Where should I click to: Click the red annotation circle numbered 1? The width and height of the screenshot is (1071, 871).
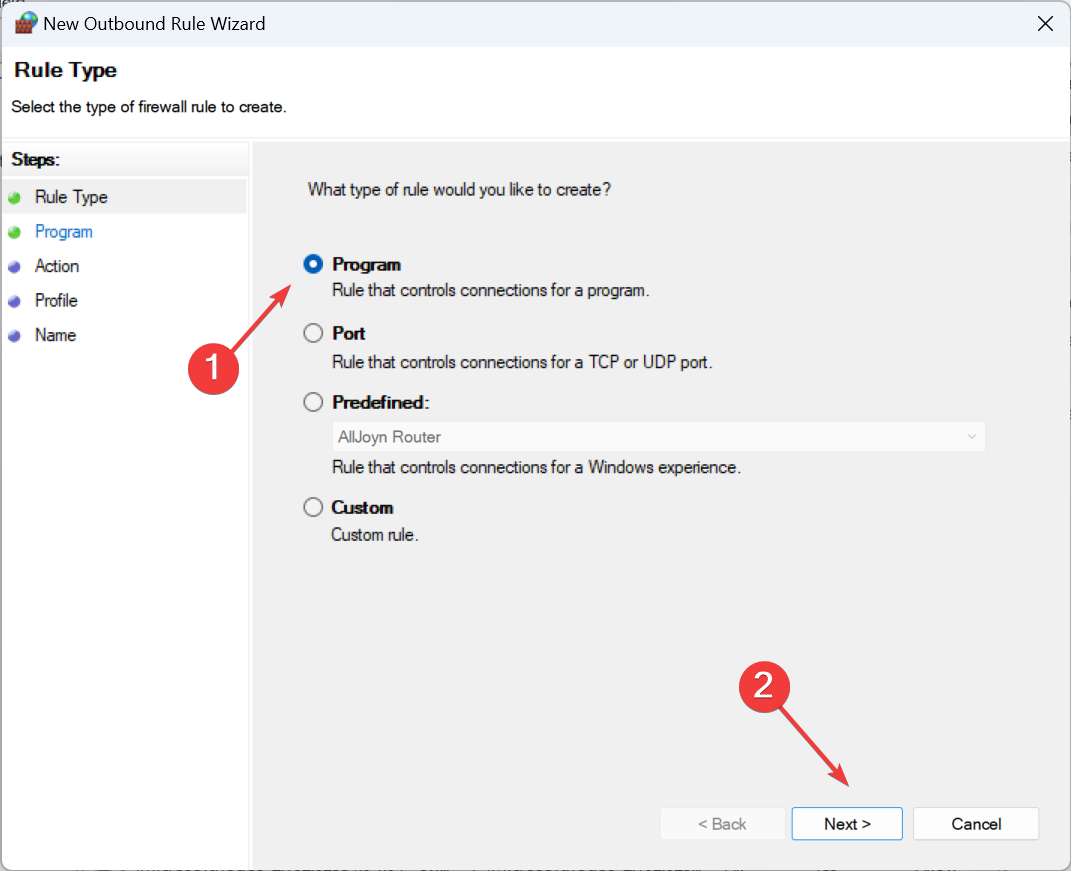click(x=214, y=369)
